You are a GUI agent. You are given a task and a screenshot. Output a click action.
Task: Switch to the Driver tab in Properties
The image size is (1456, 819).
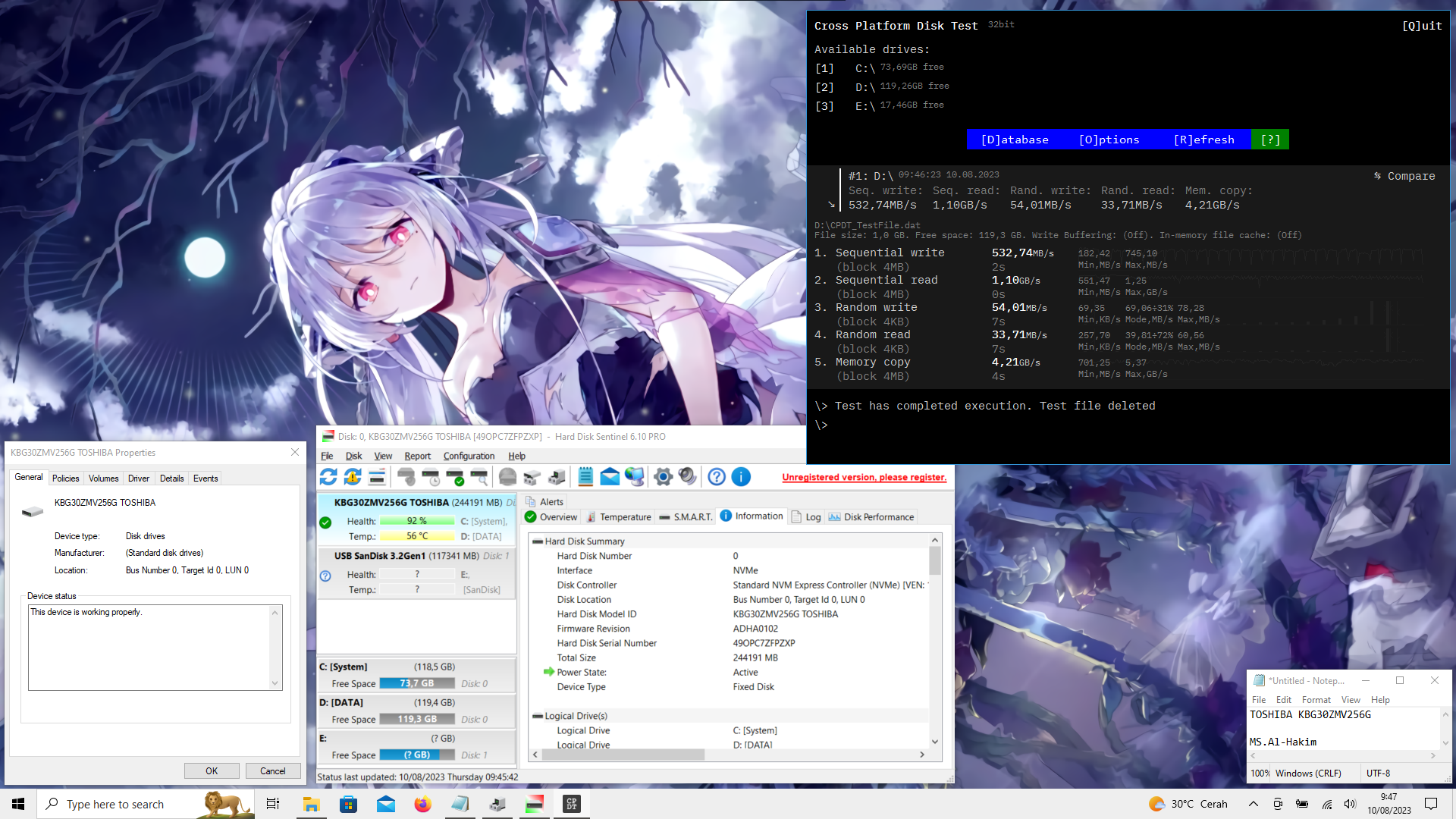pos(139,479)
